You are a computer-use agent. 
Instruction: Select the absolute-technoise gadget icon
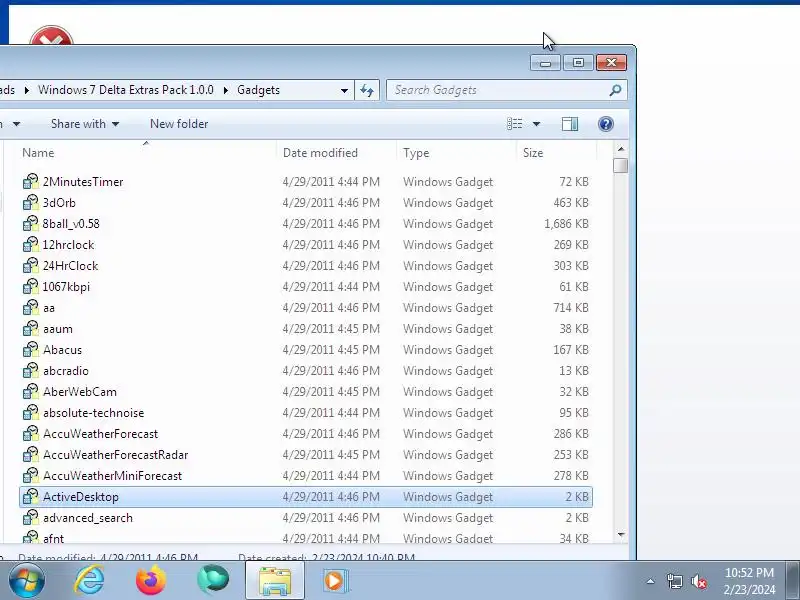pos(31,412)
